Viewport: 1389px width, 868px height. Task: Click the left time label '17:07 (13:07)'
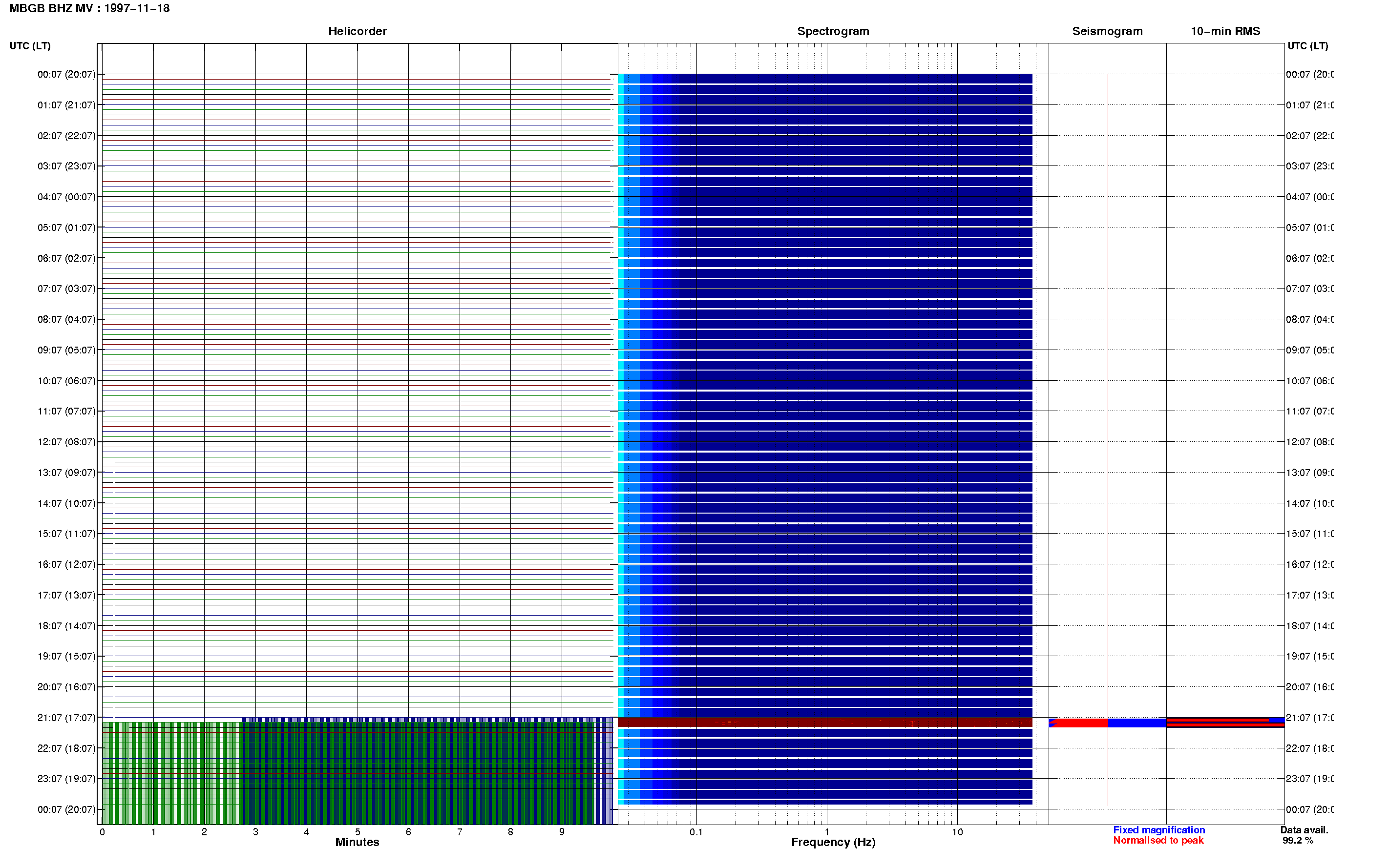(x=66, y=595)
